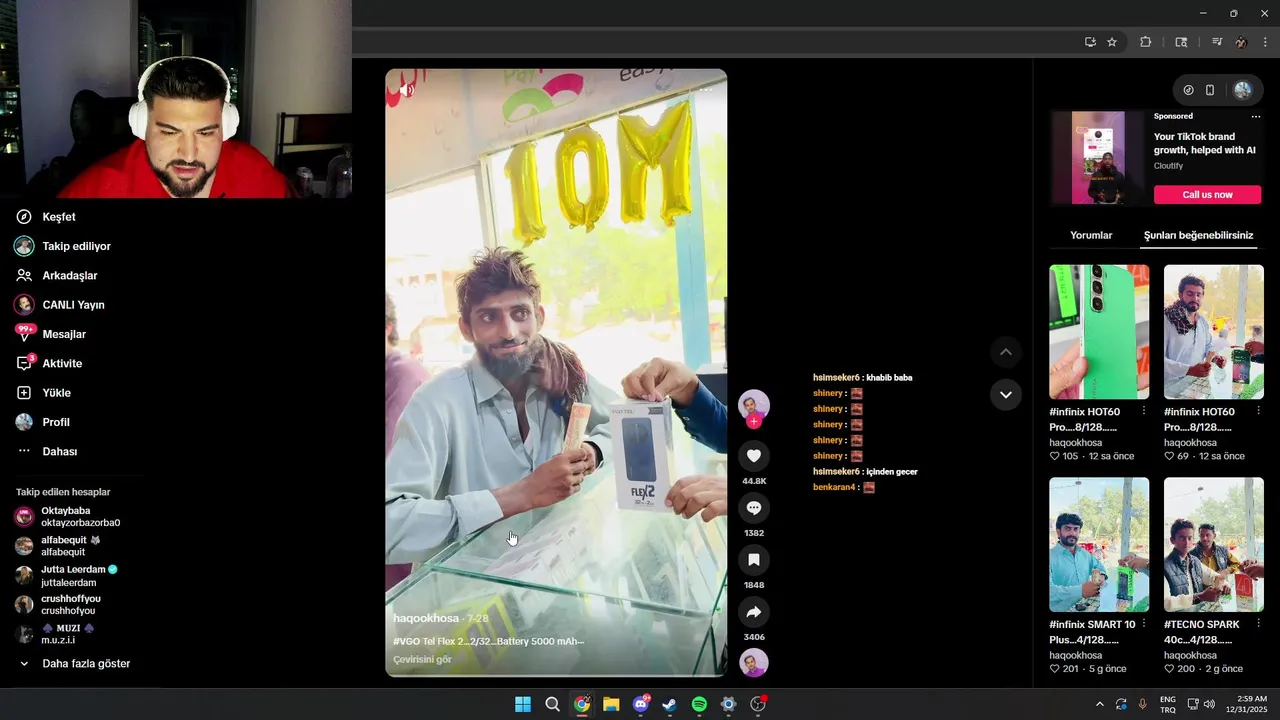Viewport: 1280px width, 720px height.
Task: Open Chrome tab search icon
Action: tap(1181, 42)
